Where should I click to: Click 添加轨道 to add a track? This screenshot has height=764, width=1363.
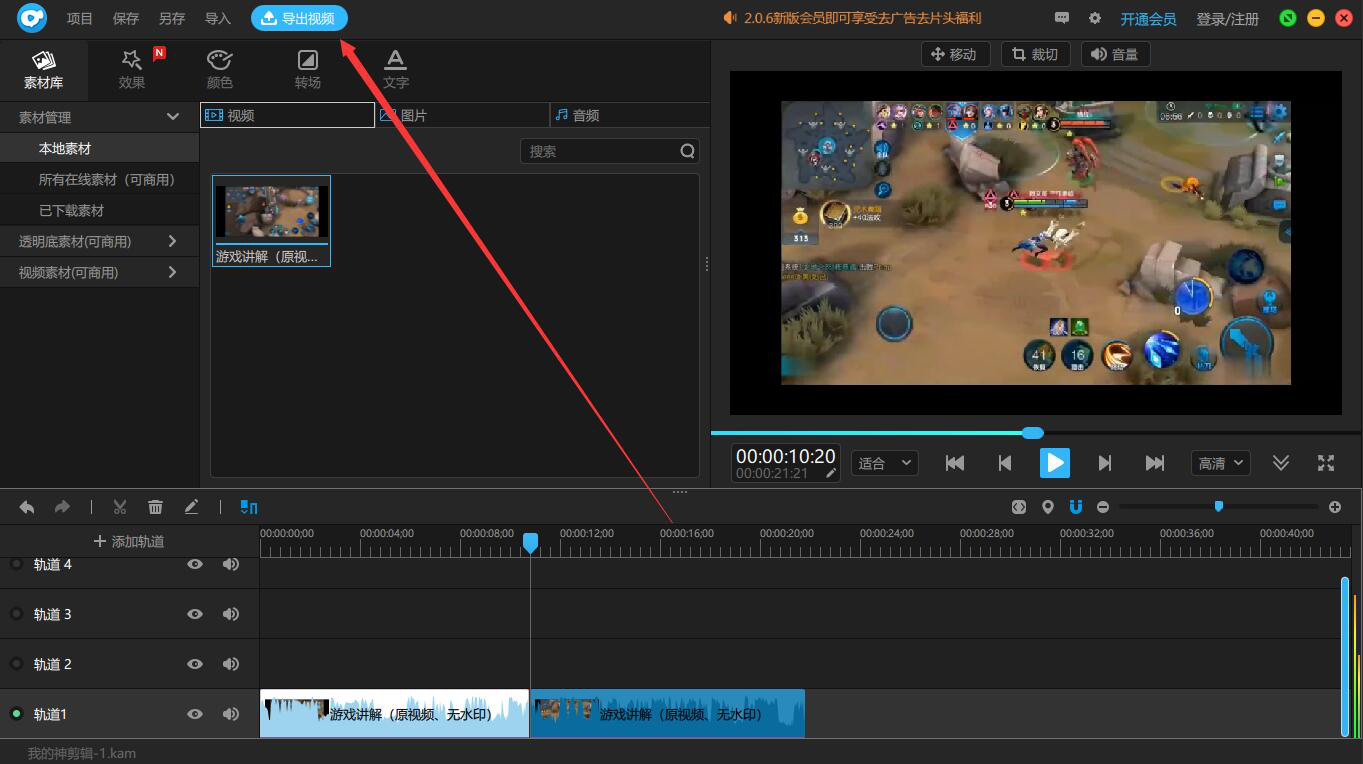click(128, 541)
